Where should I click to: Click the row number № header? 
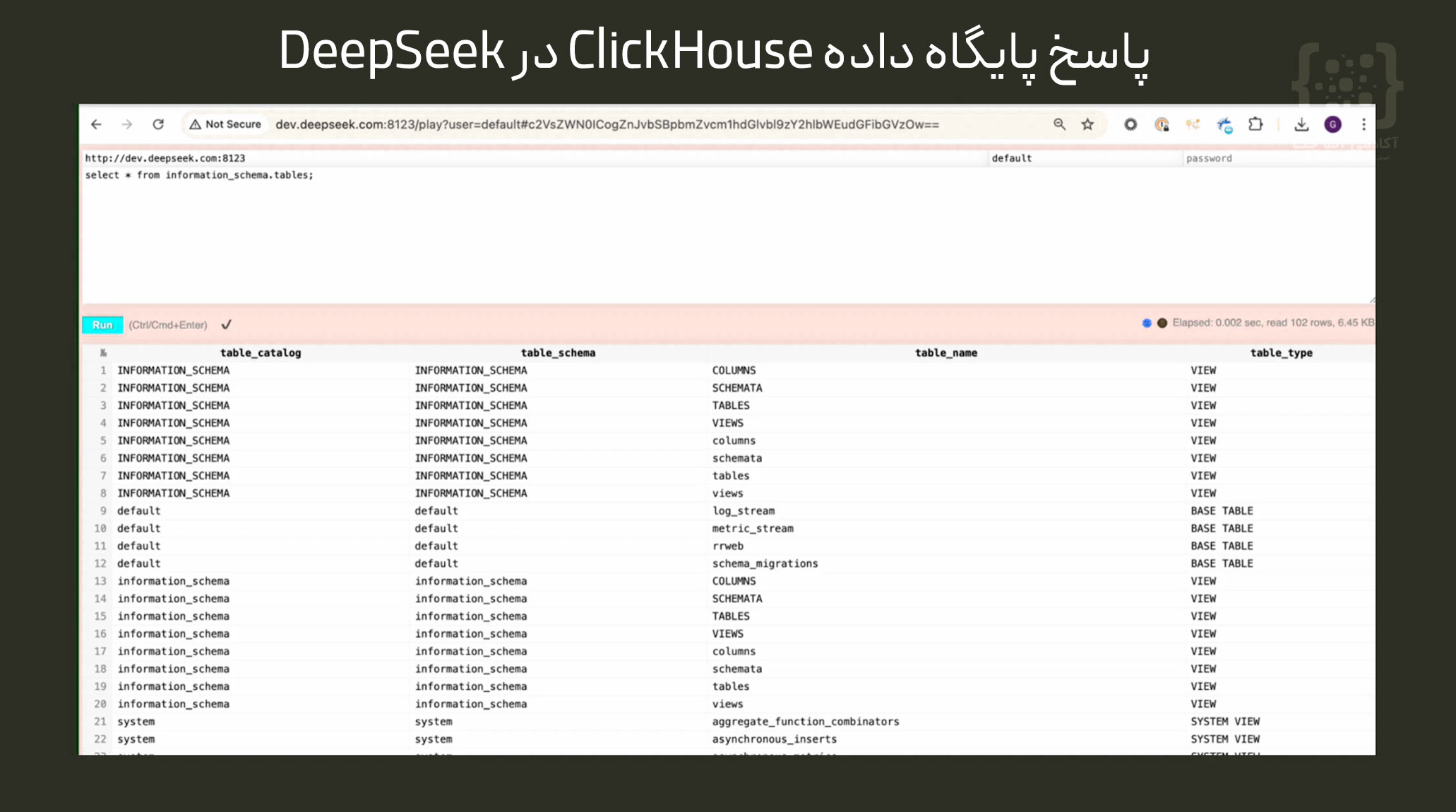point(103,353)
